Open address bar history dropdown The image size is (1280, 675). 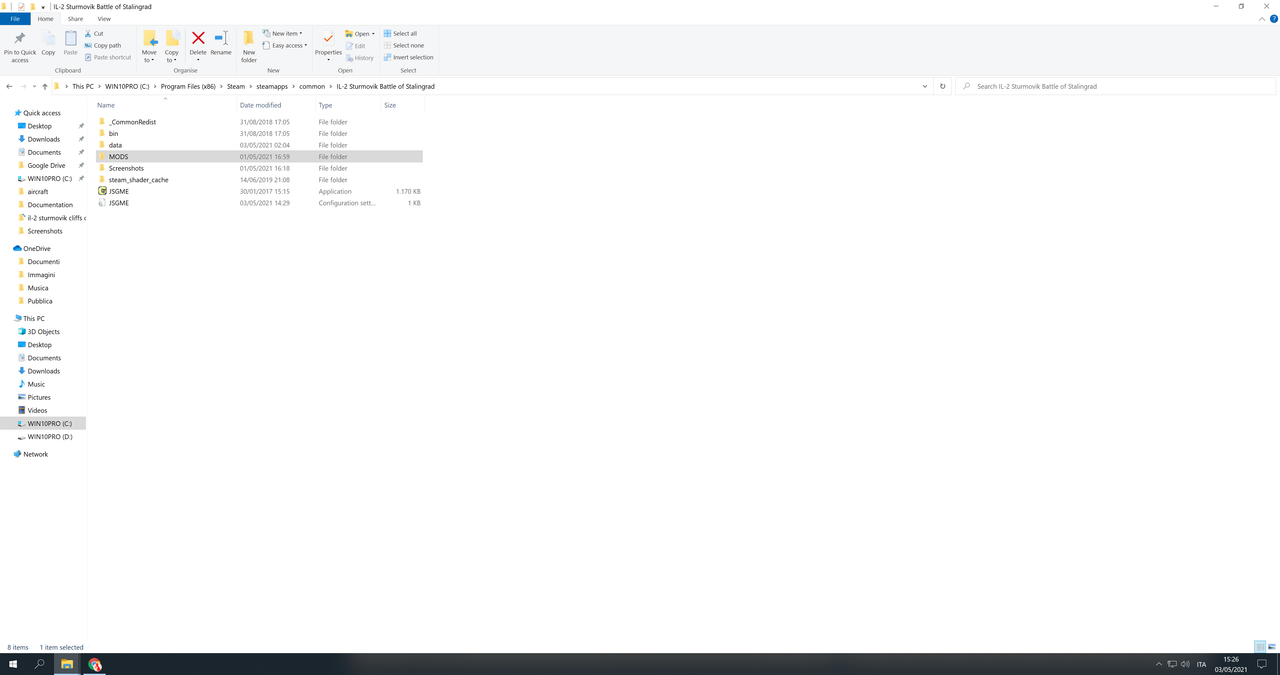point(925,86)
